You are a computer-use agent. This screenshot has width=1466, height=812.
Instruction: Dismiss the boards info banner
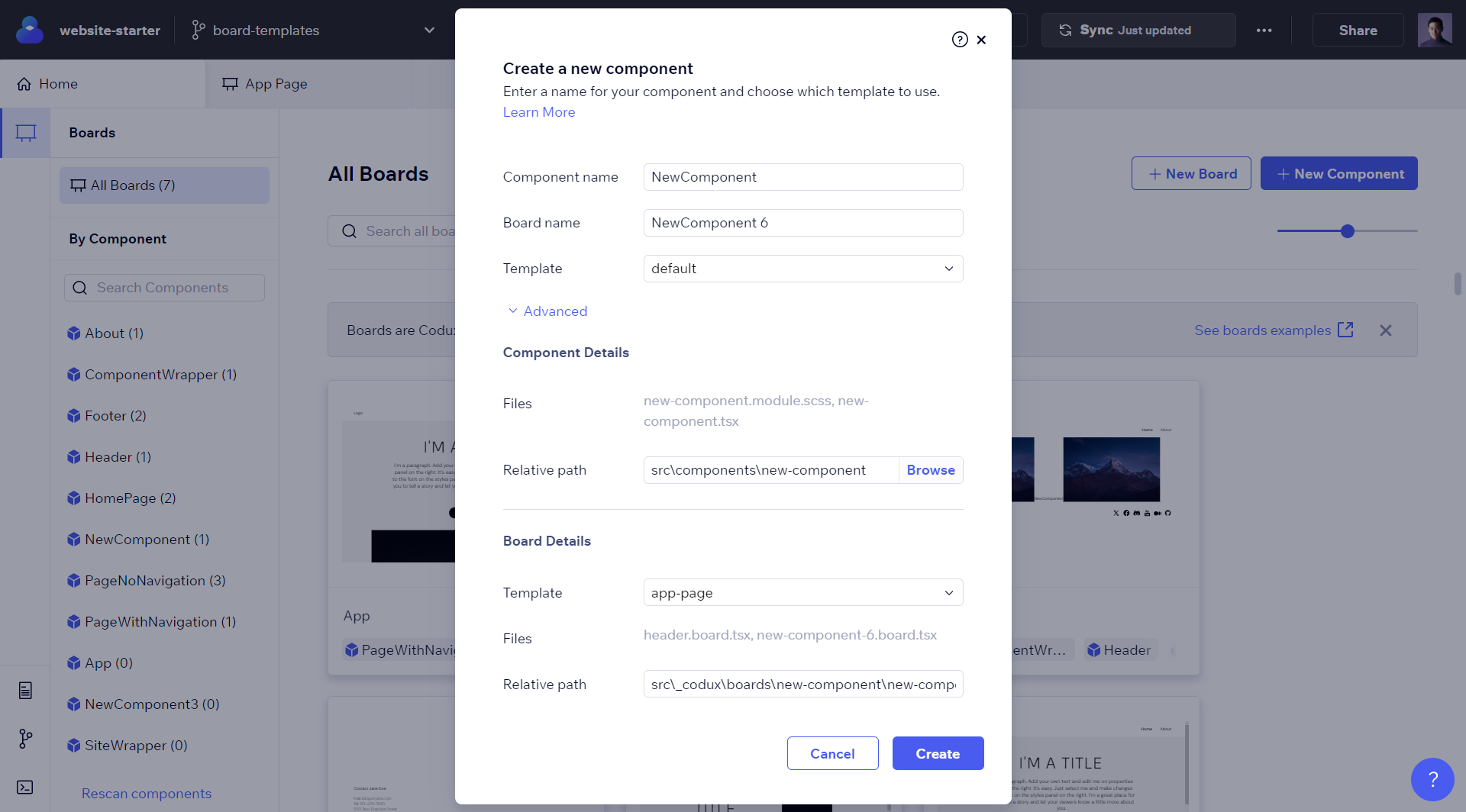1386,330
